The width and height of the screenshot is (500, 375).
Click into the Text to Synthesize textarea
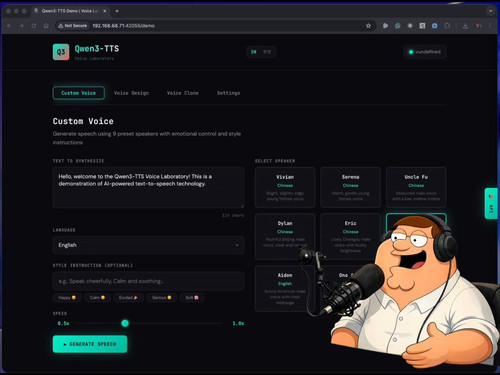pyautogui.click(x=148, y=188)
